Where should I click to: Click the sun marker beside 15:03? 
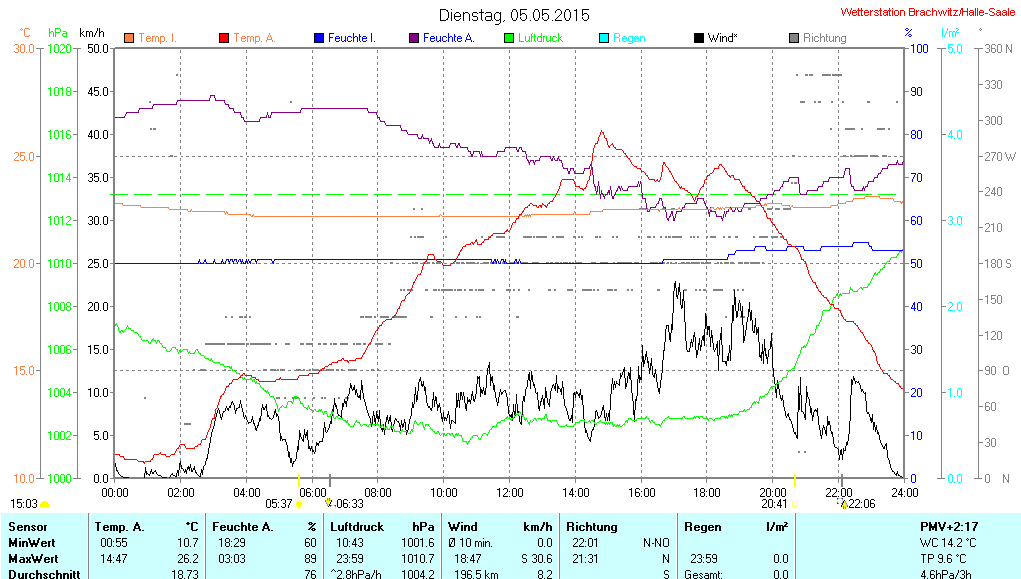44,505
